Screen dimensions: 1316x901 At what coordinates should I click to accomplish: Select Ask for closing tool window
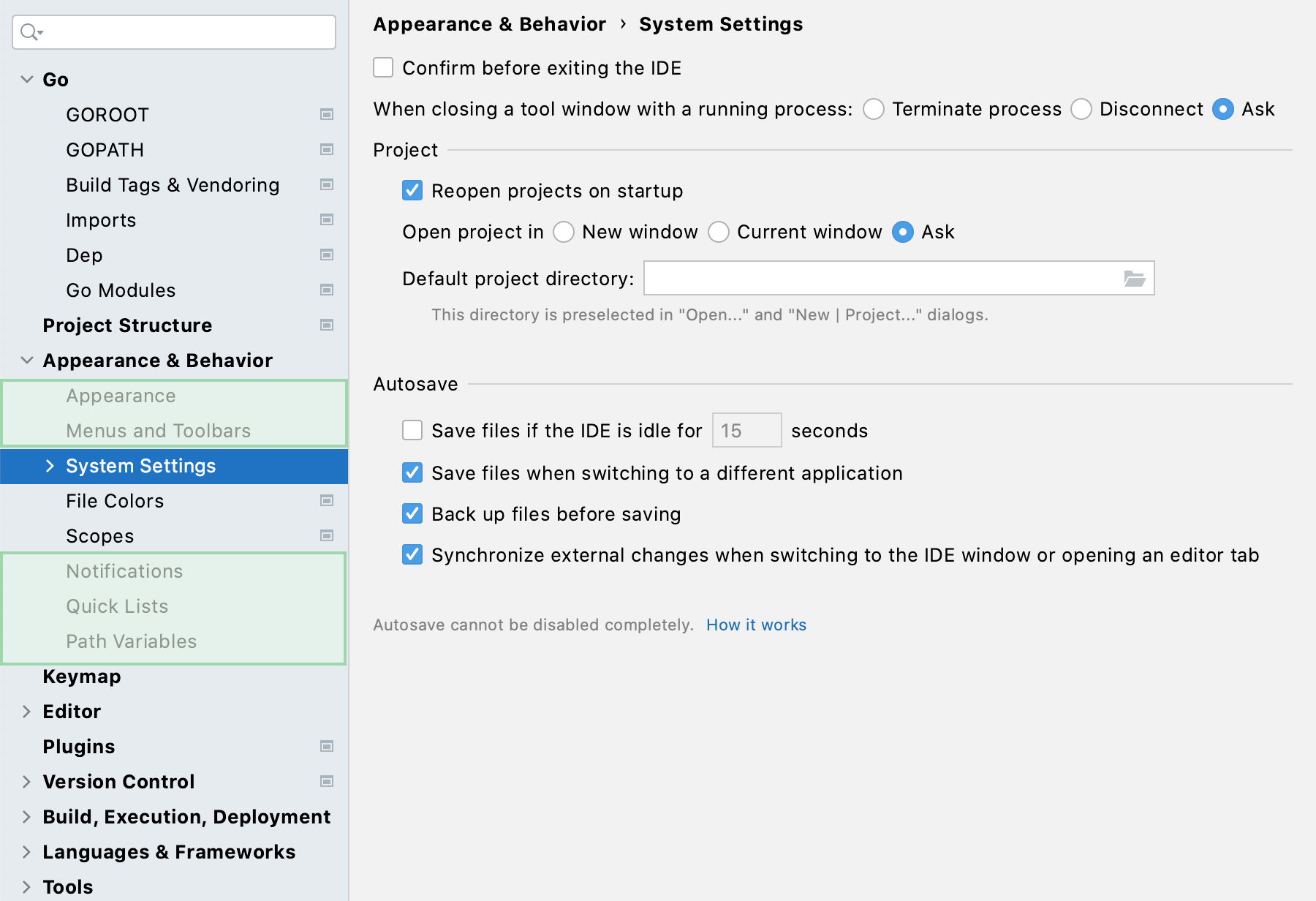coord(1223,109)
